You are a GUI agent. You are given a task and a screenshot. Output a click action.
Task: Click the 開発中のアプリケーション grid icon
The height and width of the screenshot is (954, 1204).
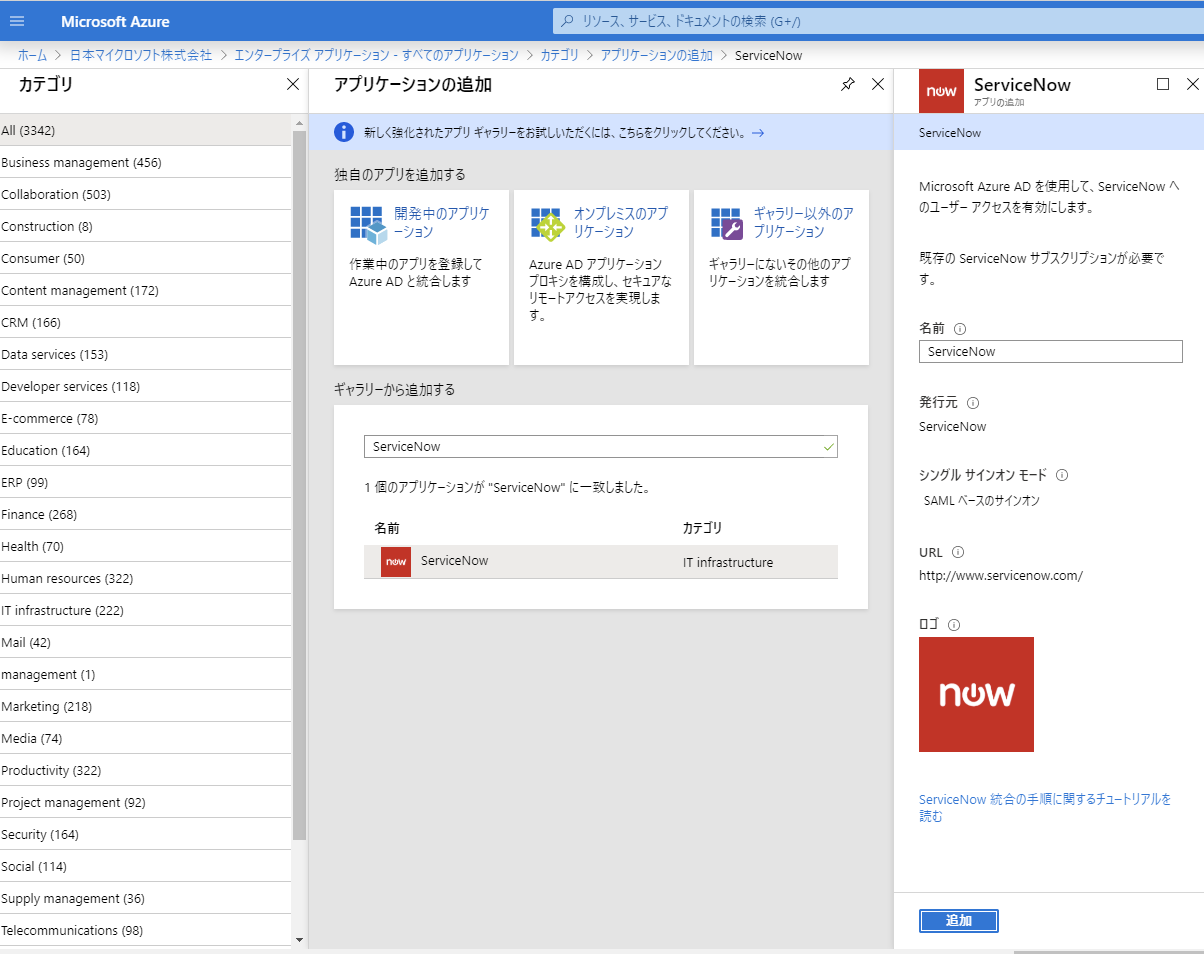click(x=367, y=224)
